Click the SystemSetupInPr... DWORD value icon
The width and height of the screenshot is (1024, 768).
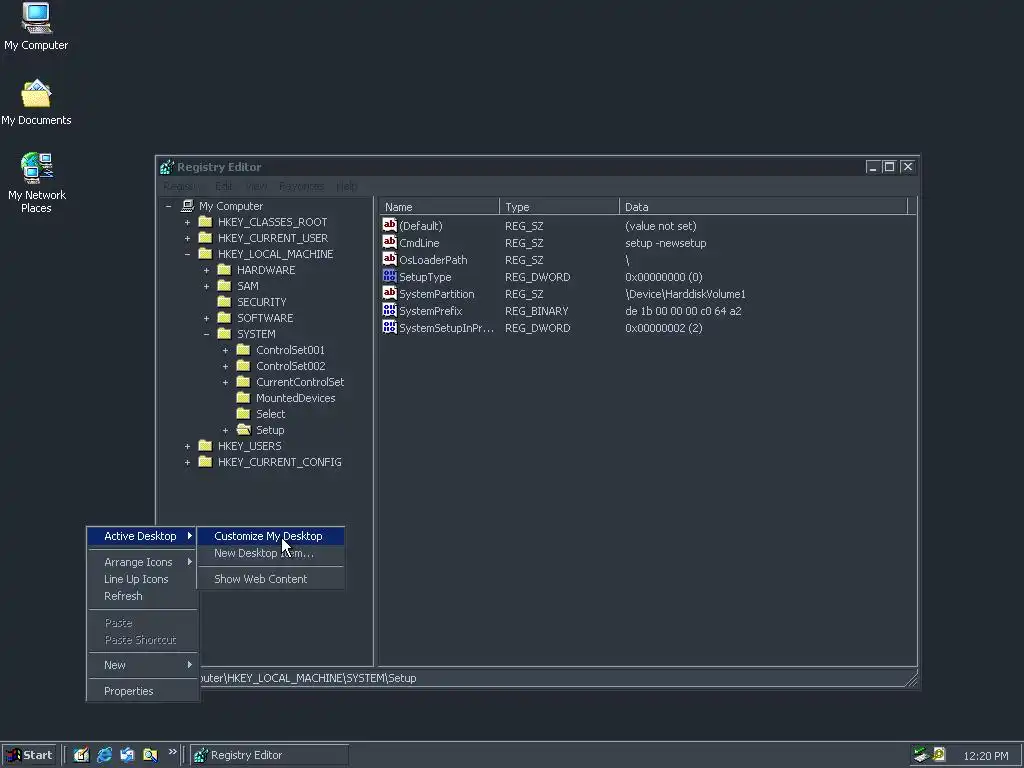(389, 327)
